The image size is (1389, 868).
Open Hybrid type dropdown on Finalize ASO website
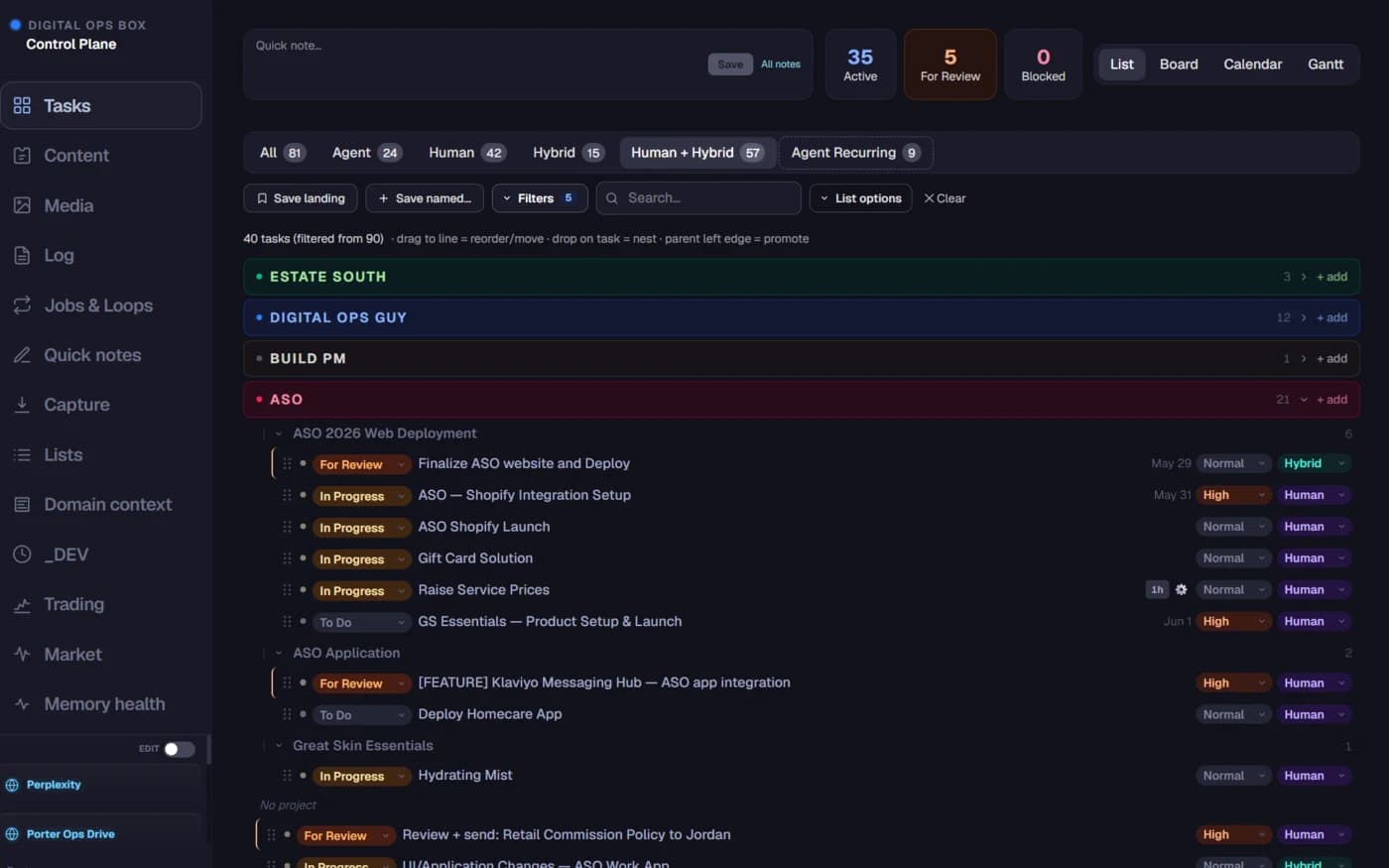click(1314, 463)
